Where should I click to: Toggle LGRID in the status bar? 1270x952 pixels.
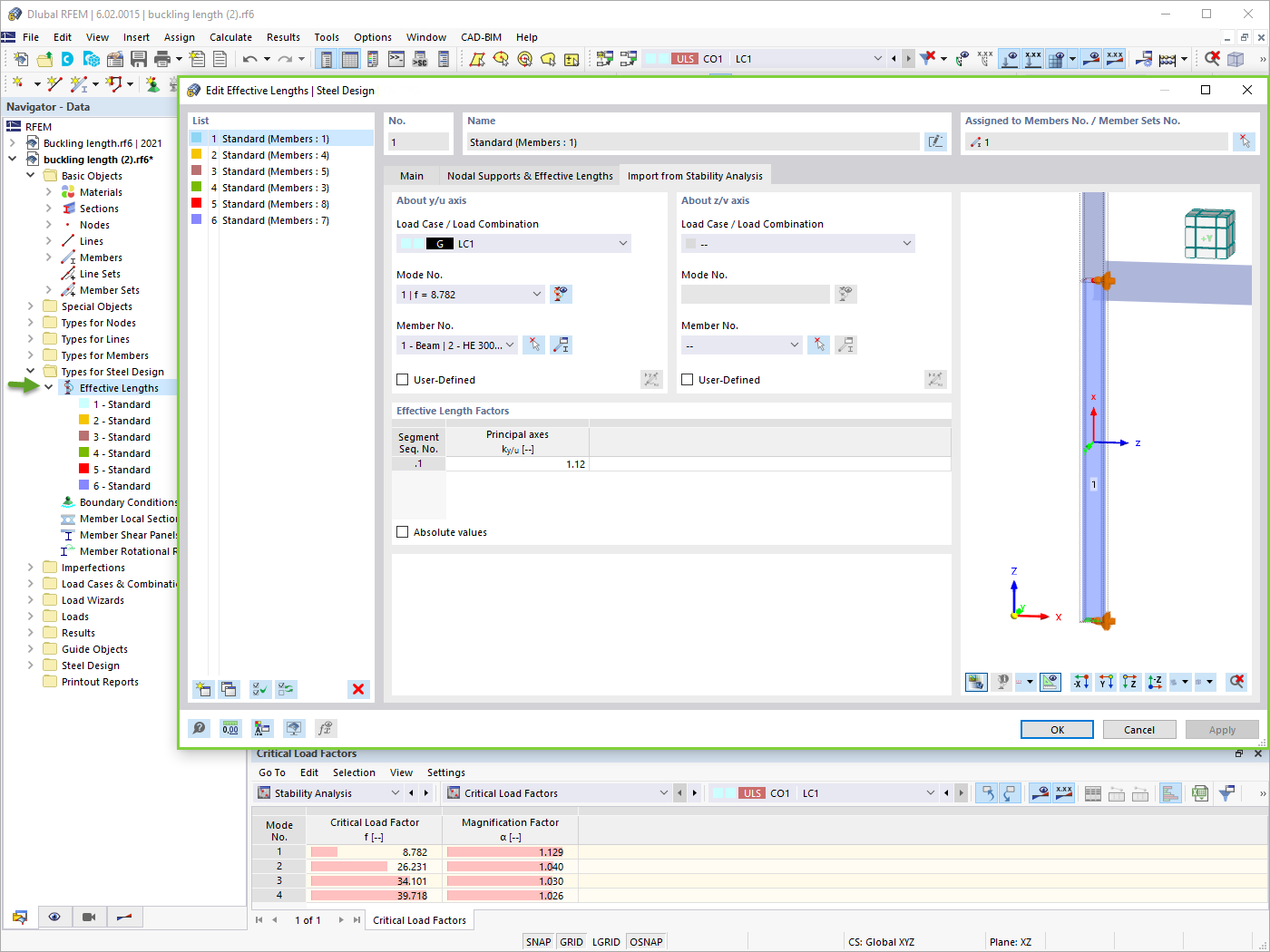click(x=606, y=942)
